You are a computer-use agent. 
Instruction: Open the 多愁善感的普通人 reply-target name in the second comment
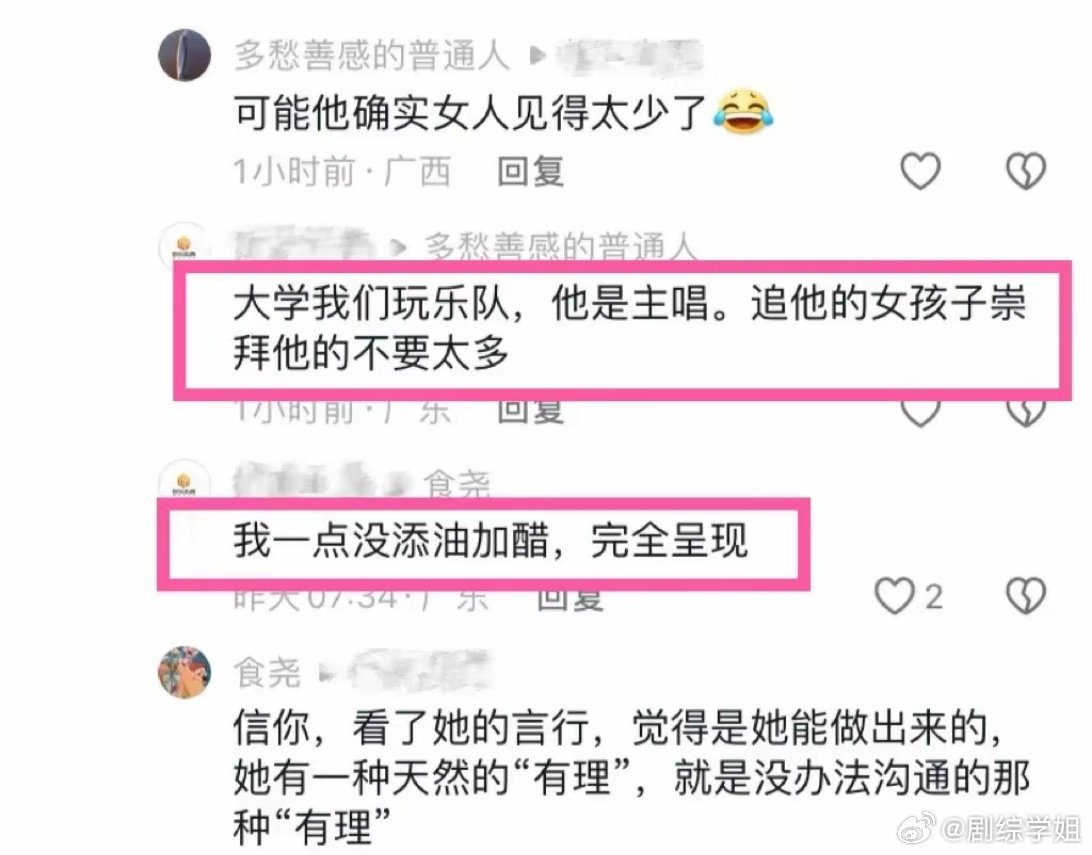(x=561, y=246)
